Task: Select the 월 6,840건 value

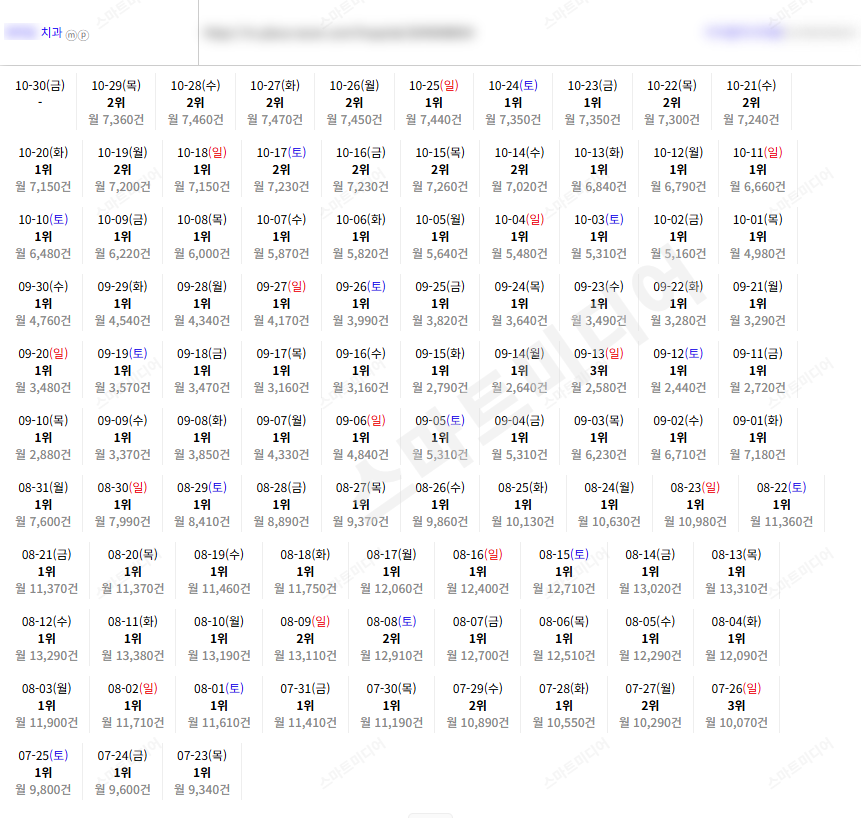Action: pos(599,187)
